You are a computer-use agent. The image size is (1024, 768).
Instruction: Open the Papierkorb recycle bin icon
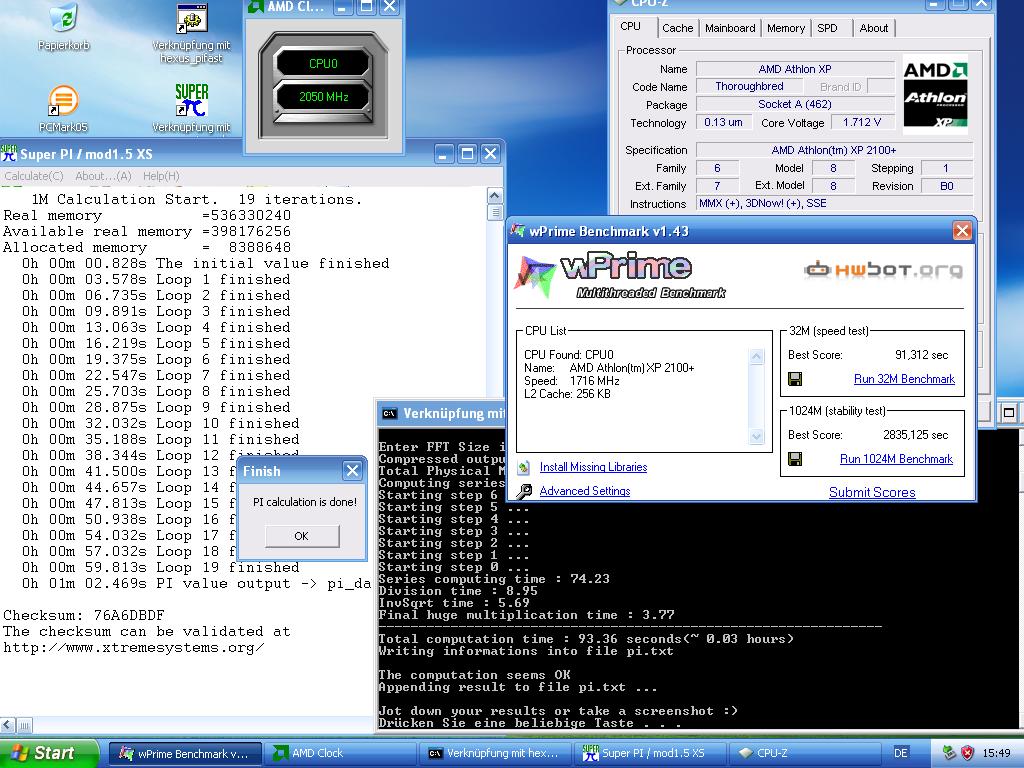tap(63, 17)
